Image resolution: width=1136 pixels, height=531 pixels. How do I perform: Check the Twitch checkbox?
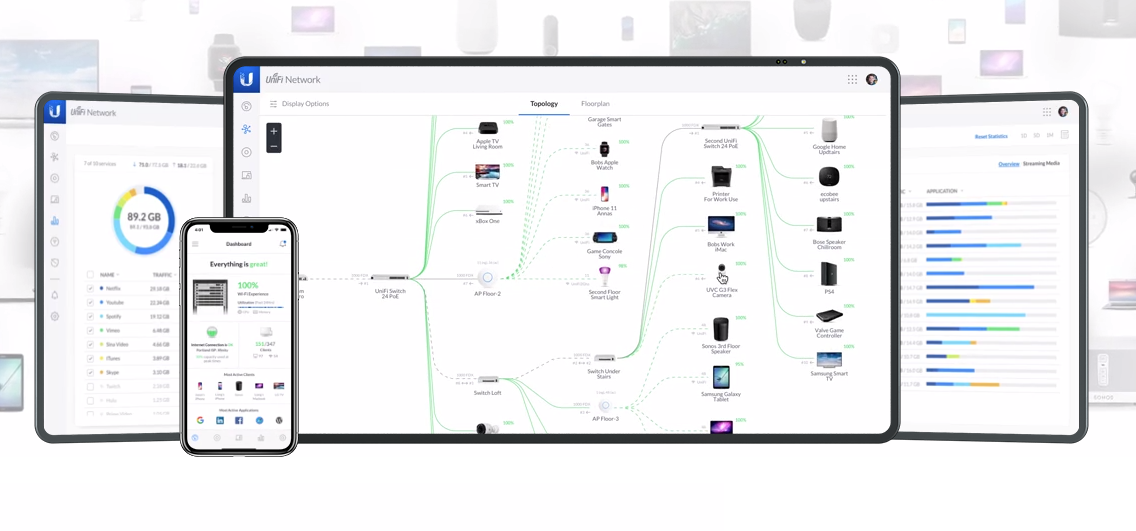click(x=91, y=387)
